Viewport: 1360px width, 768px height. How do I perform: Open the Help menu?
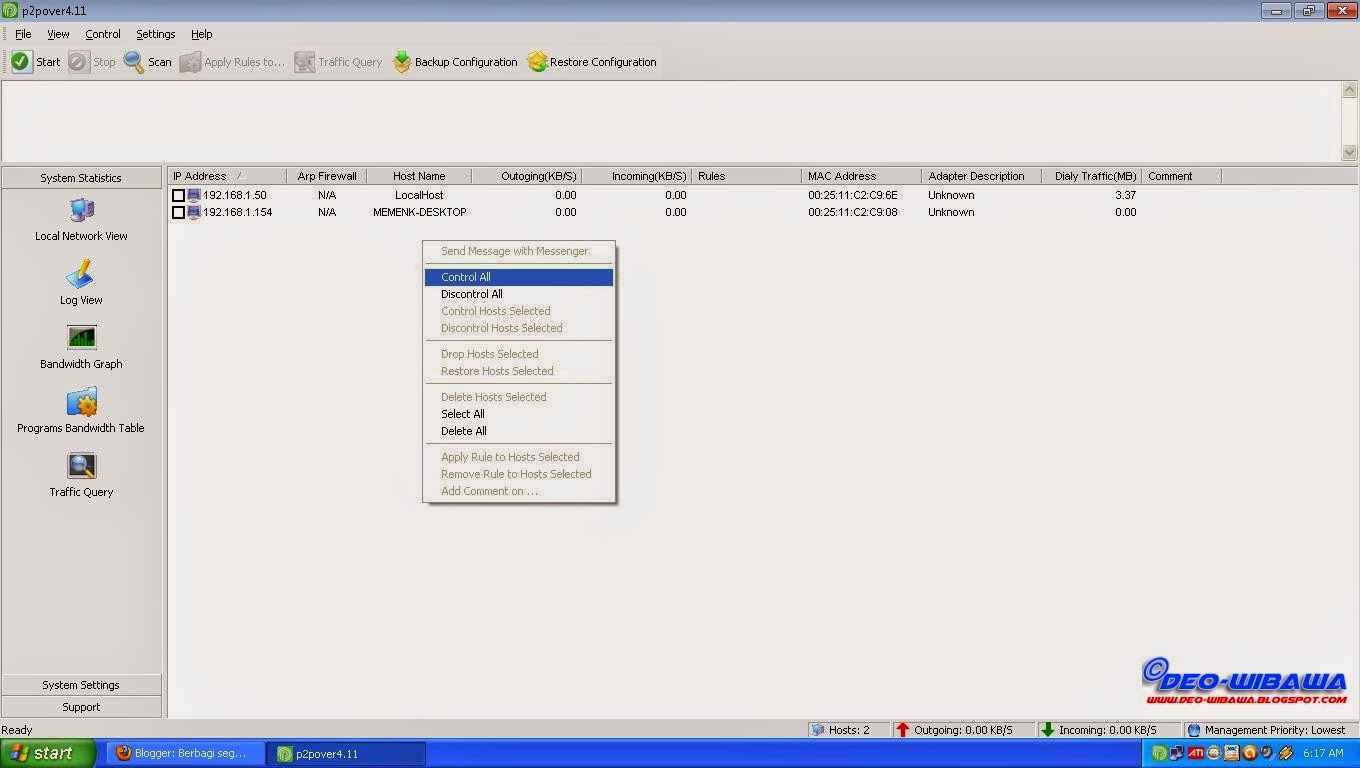click(202, 34)
